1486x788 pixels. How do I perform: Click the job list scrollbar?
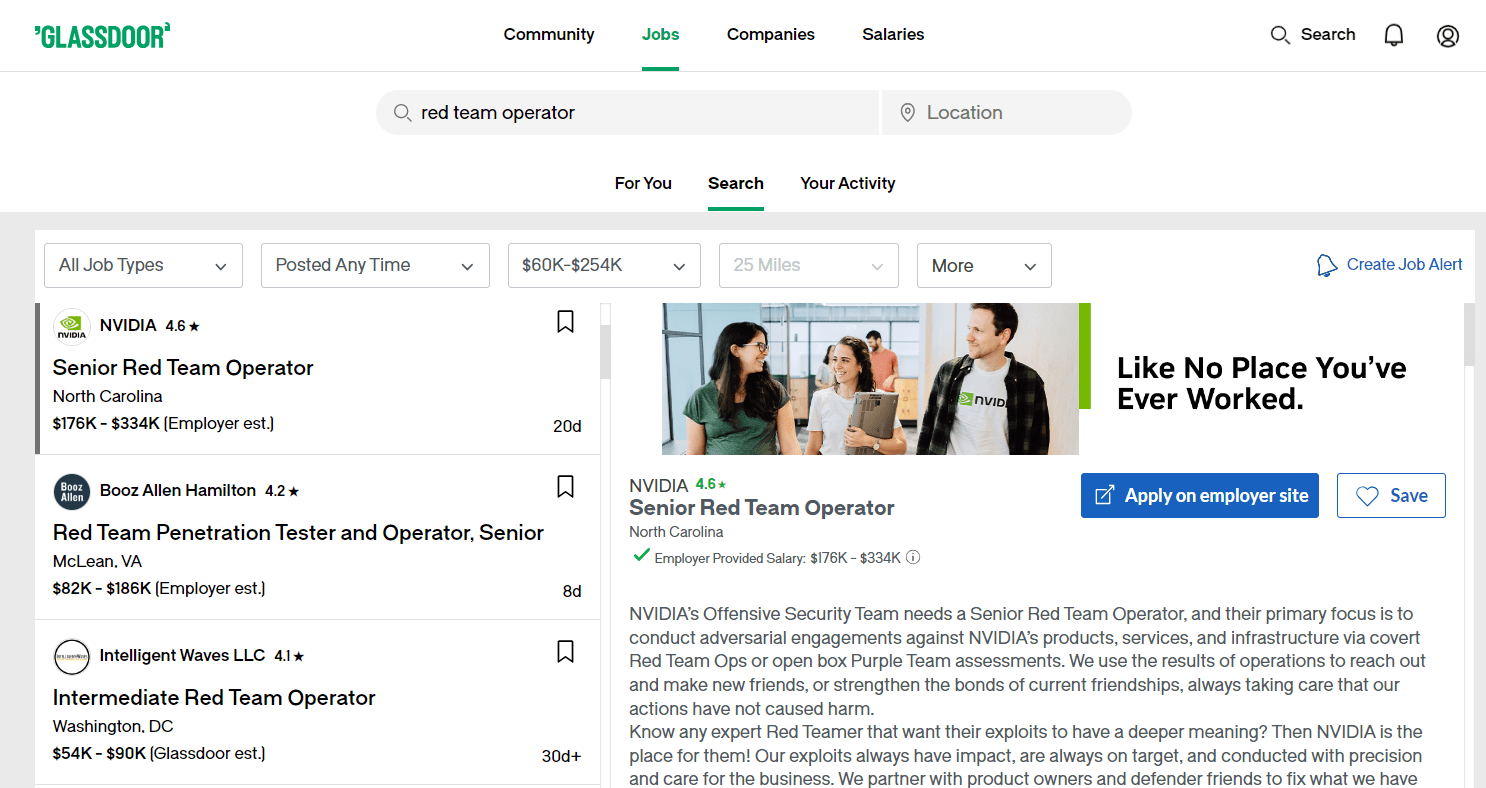pyautogui.click(x=606, y=352)
